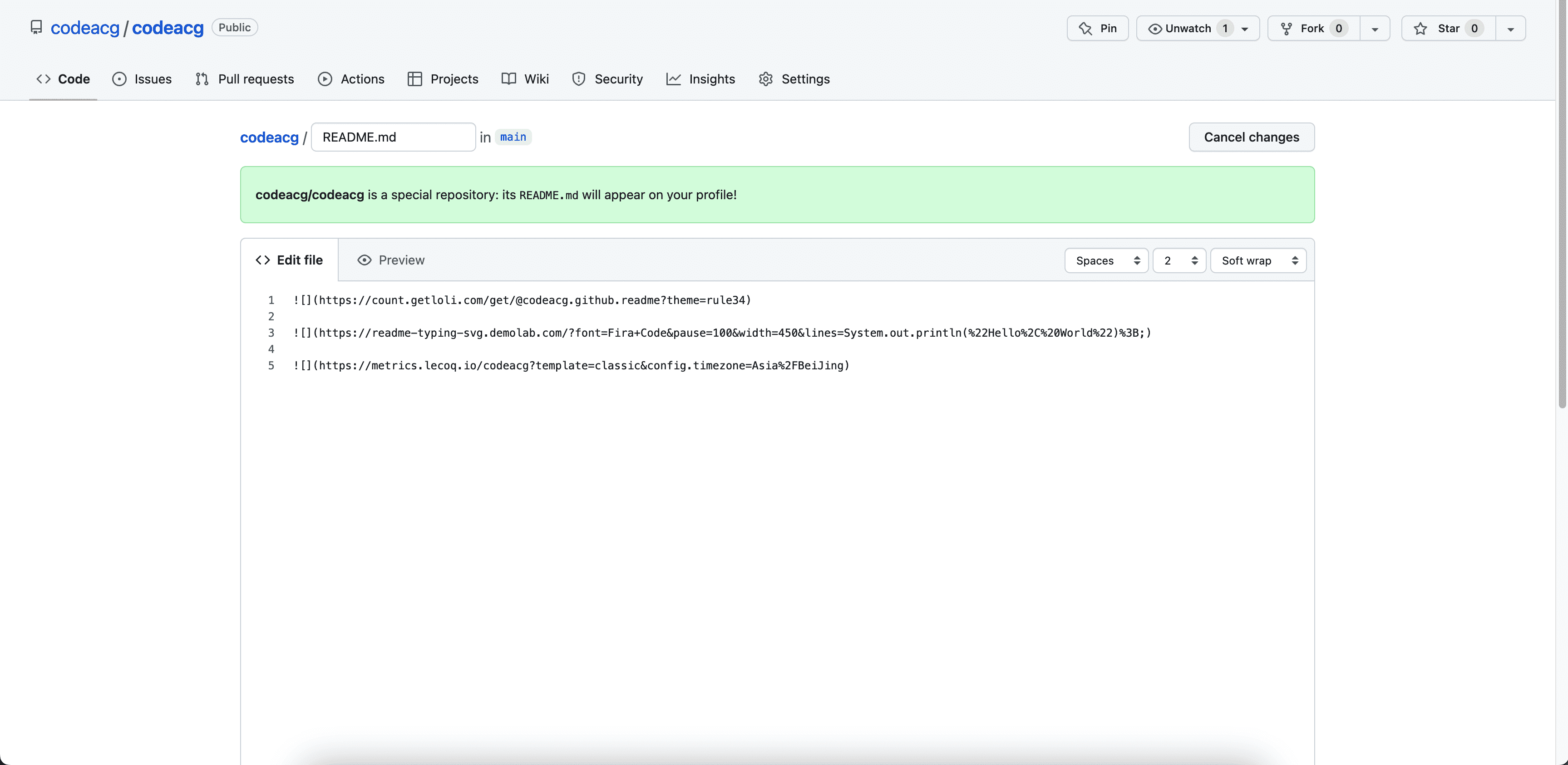
Task: Click the Issues circle-dot icon
Action: (119, 79)
